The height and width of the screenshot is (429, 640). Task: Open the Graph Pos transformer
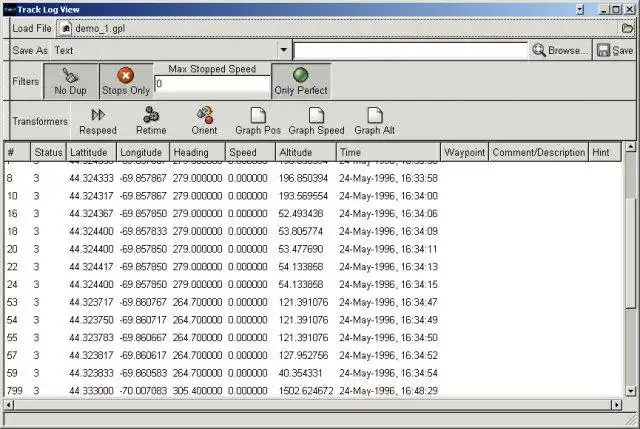pyautogui.click(x=258, y=121)
